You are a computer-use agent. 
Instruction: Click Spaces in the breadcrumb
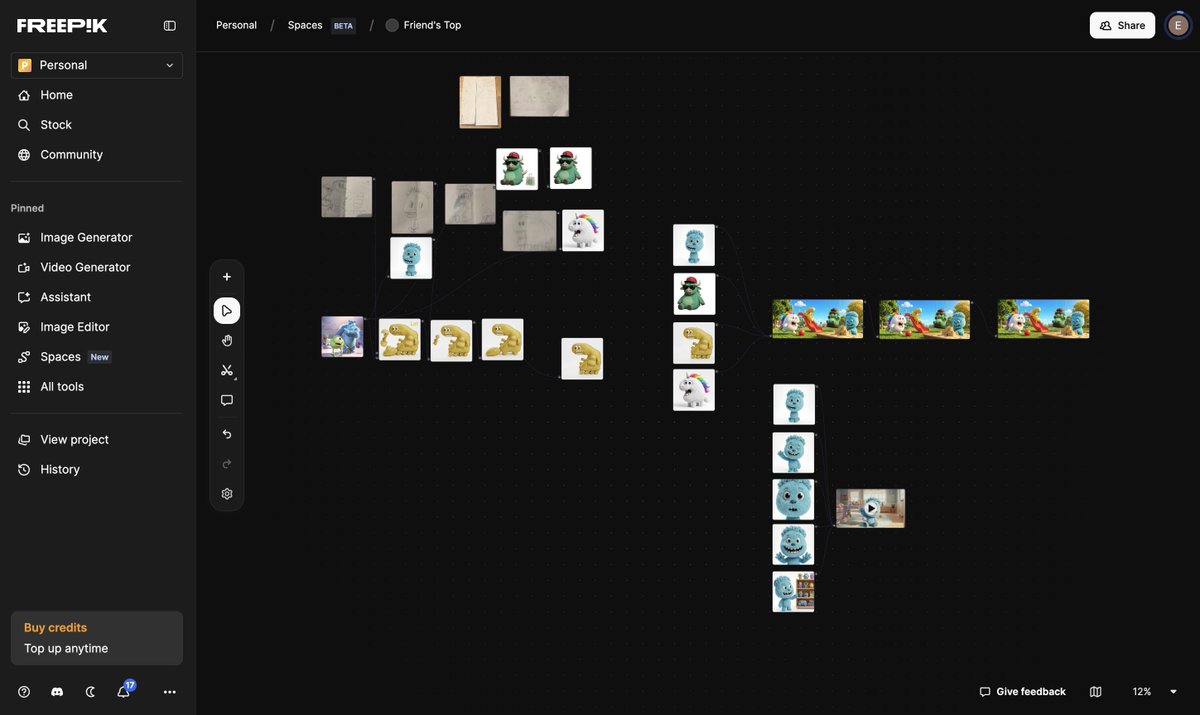305,25
